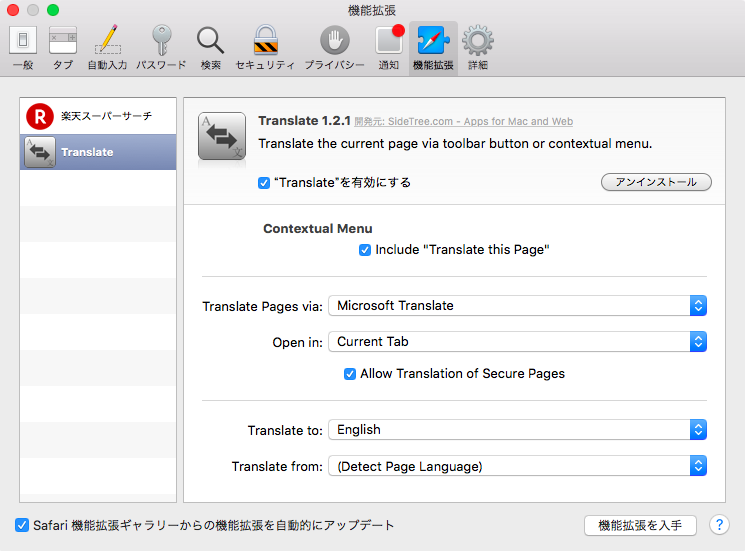Click the 機能拡張を入手 (Get Extensions) button
745x551 pixels.
click(640, 525)
